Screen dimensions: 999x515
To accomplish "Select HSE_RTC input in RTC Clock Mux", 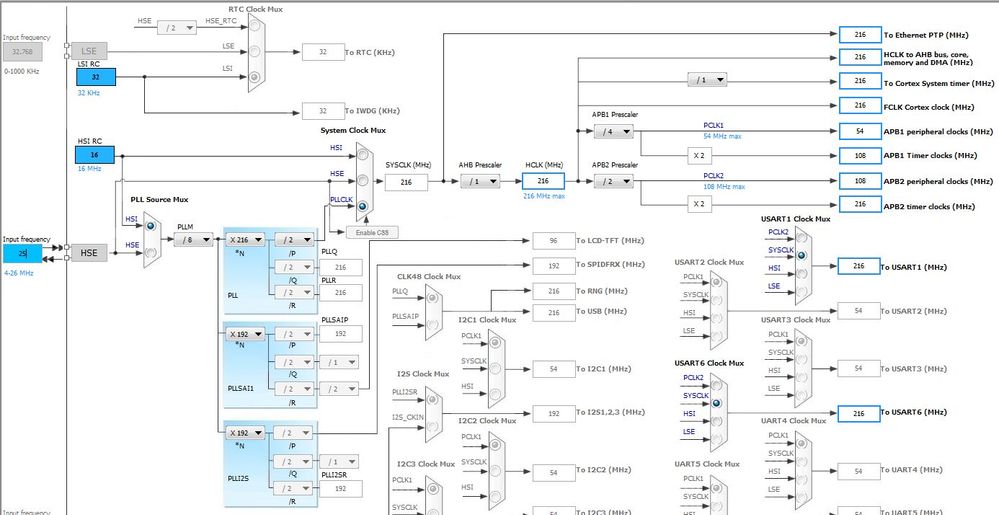I will pos(255,27).
